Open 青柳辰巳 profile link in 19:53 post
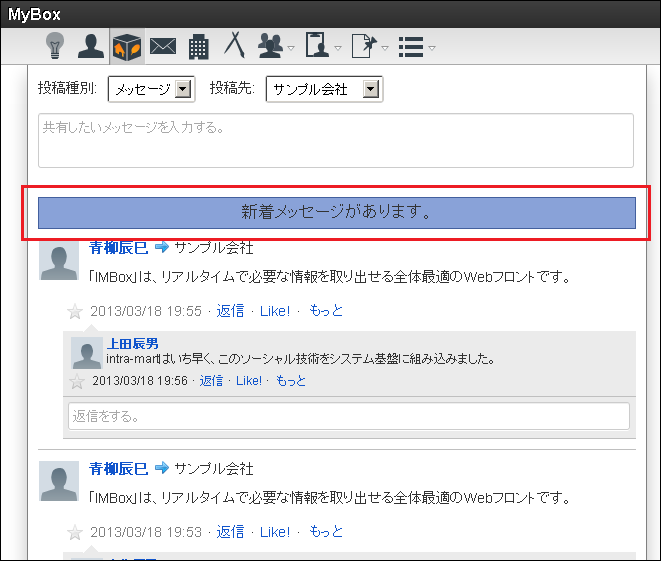The width and height of the screenshot is (662, 563). coord(119,469)
